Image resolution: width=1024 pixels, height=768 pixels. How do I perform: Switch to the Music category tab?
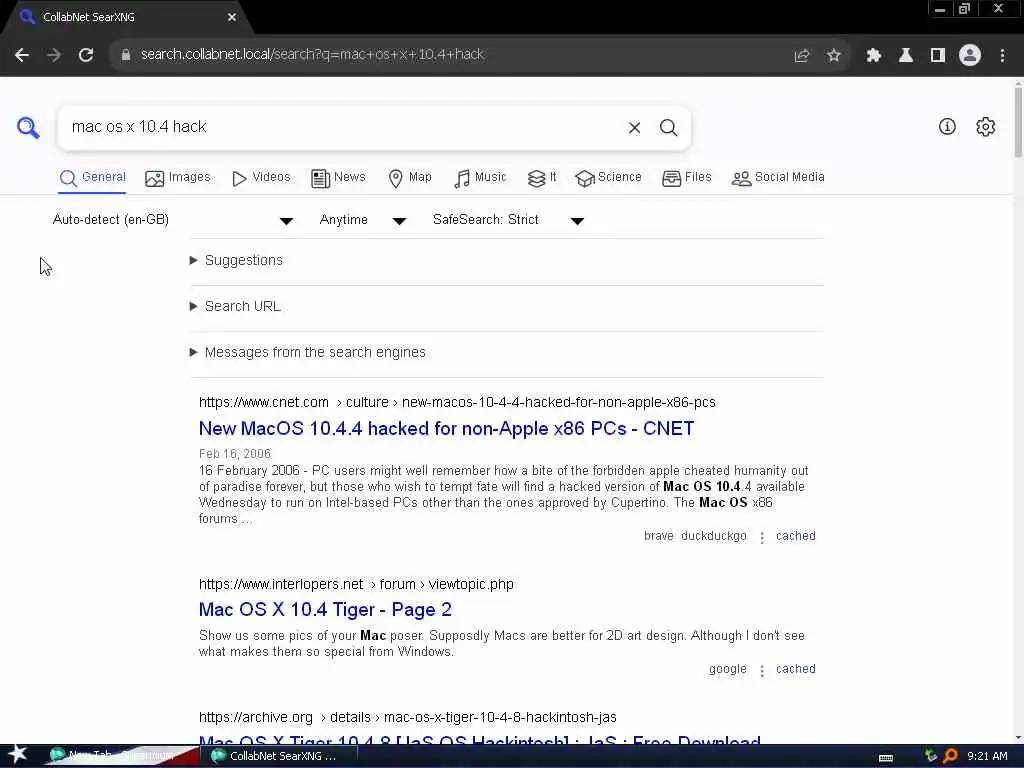pos(480,178)
